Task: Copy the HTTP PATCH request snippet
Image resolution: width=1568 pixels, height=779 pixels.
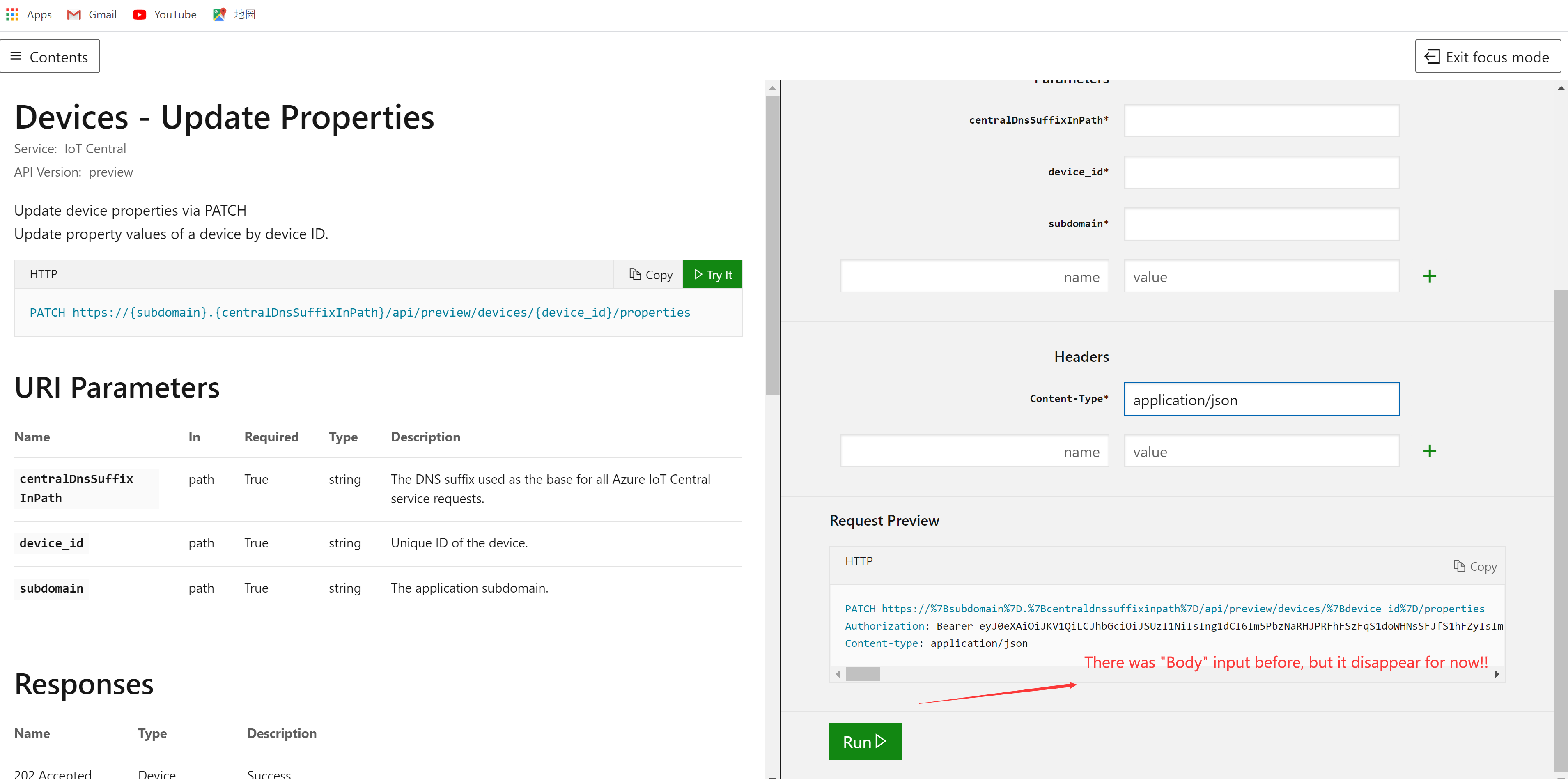Action: click(651, 274)
